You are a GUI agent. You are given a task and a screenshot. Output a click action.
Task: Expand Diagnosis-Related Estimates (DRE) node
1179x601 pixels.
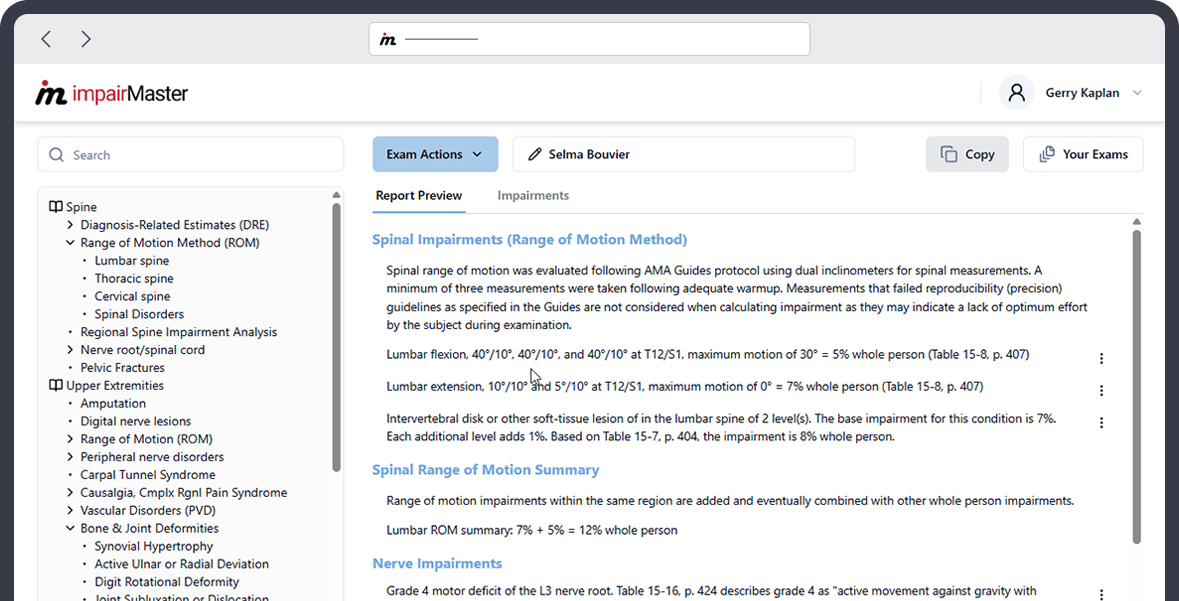(70, 225)
